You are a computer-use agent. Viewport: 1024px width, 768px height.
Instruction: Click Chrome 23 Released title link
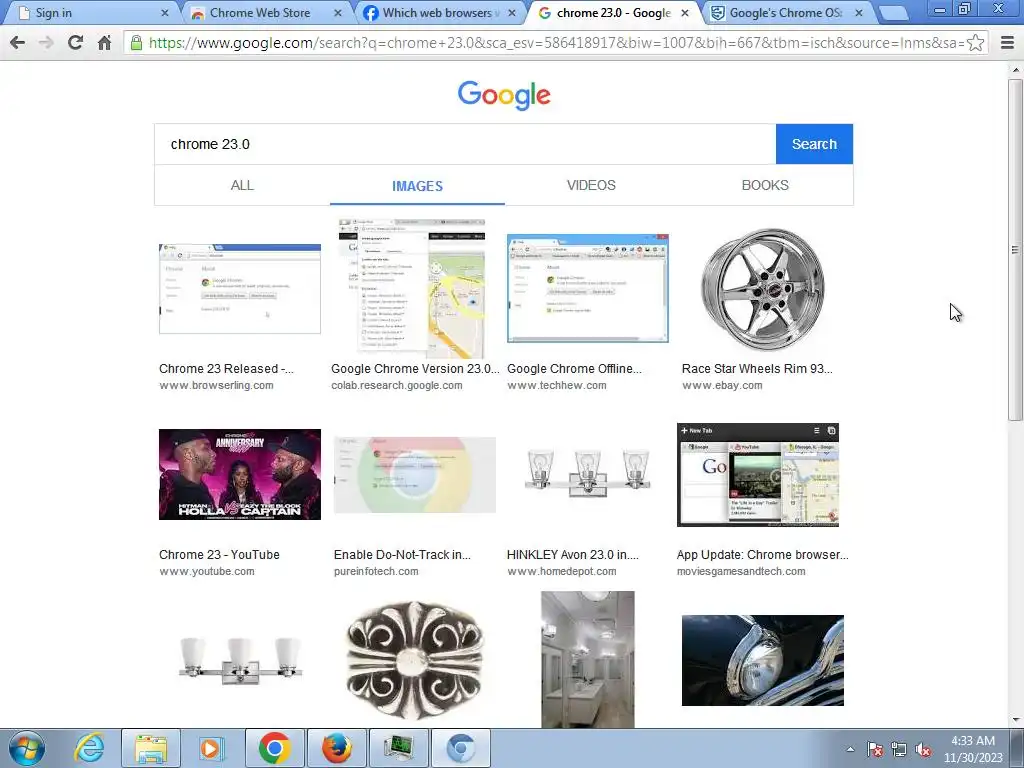point(226,368)
